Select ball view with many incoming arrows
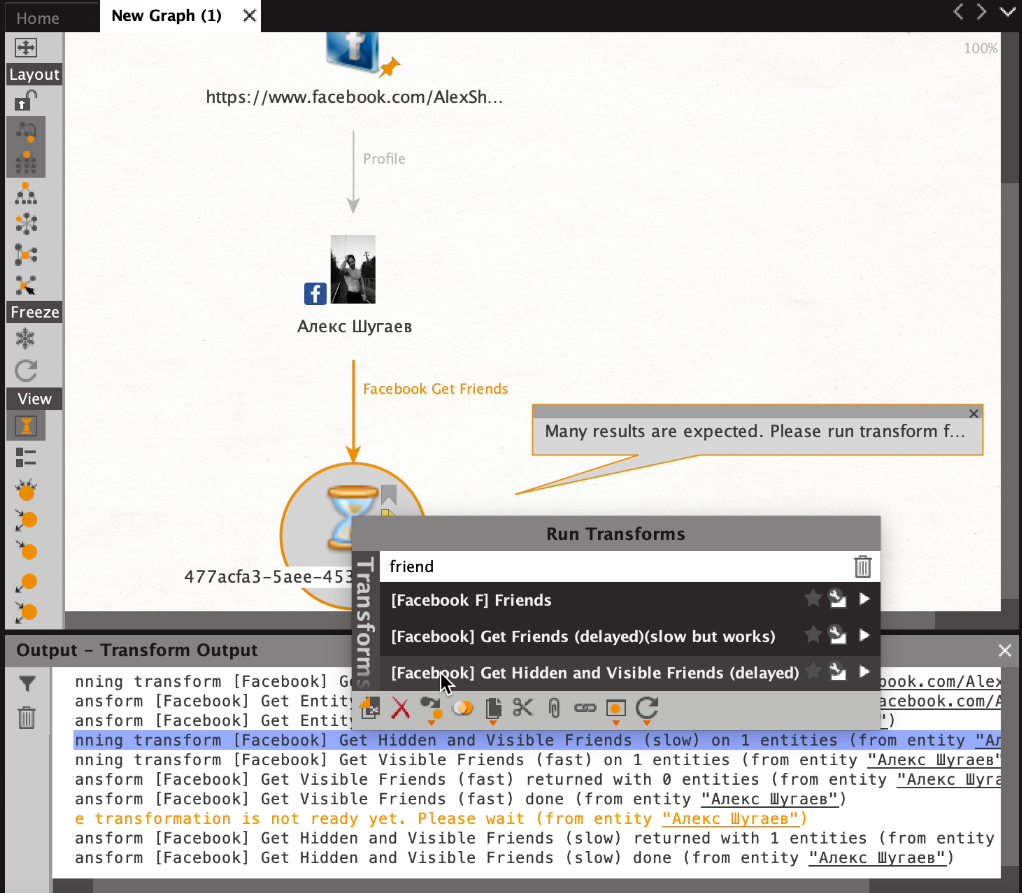This screenshot has height=893, width=1022. [x=26, y=490]
